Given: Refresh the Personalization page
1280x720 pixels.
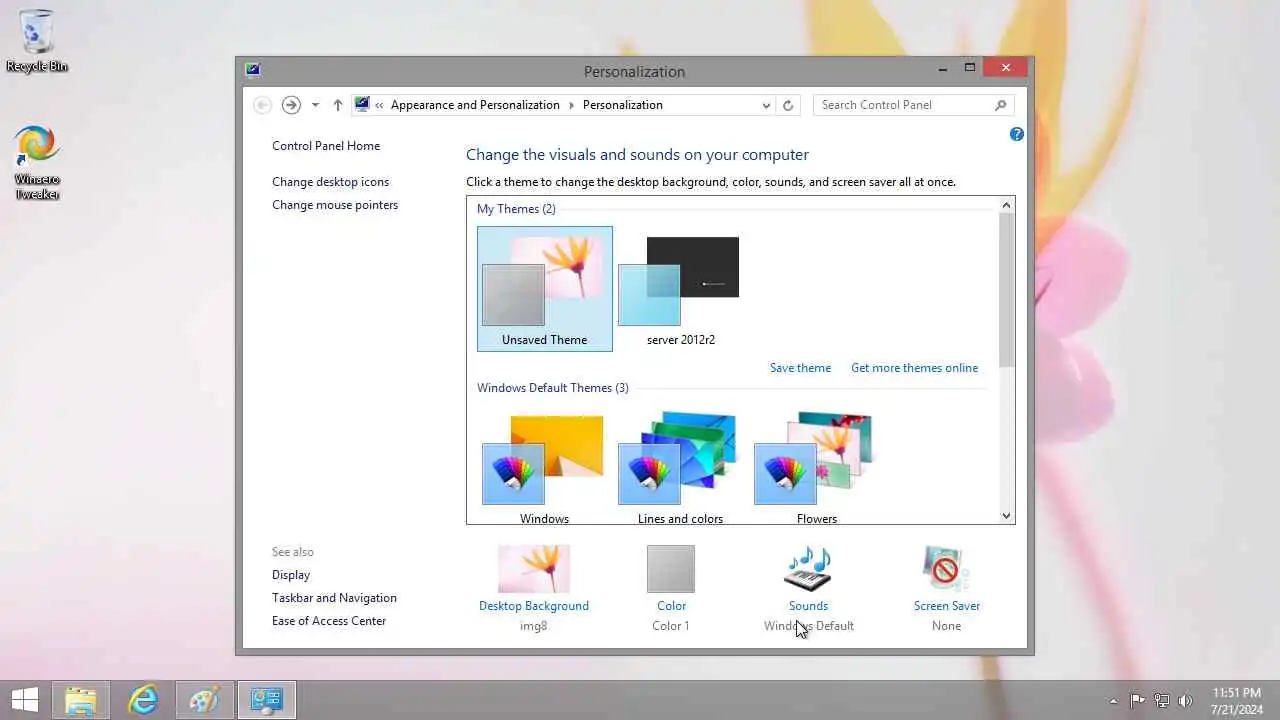Looking at the screenshot, I should click(x=788, y=105).
